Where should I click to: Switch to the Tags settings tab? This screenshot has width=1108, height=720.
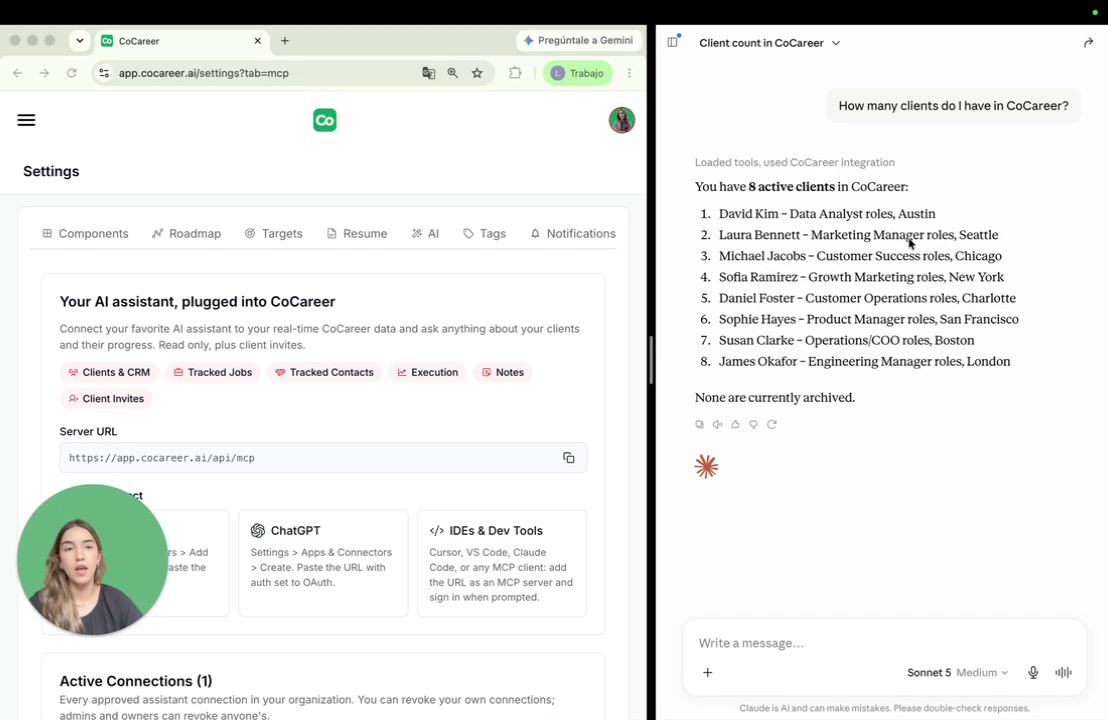click(485, 233)
